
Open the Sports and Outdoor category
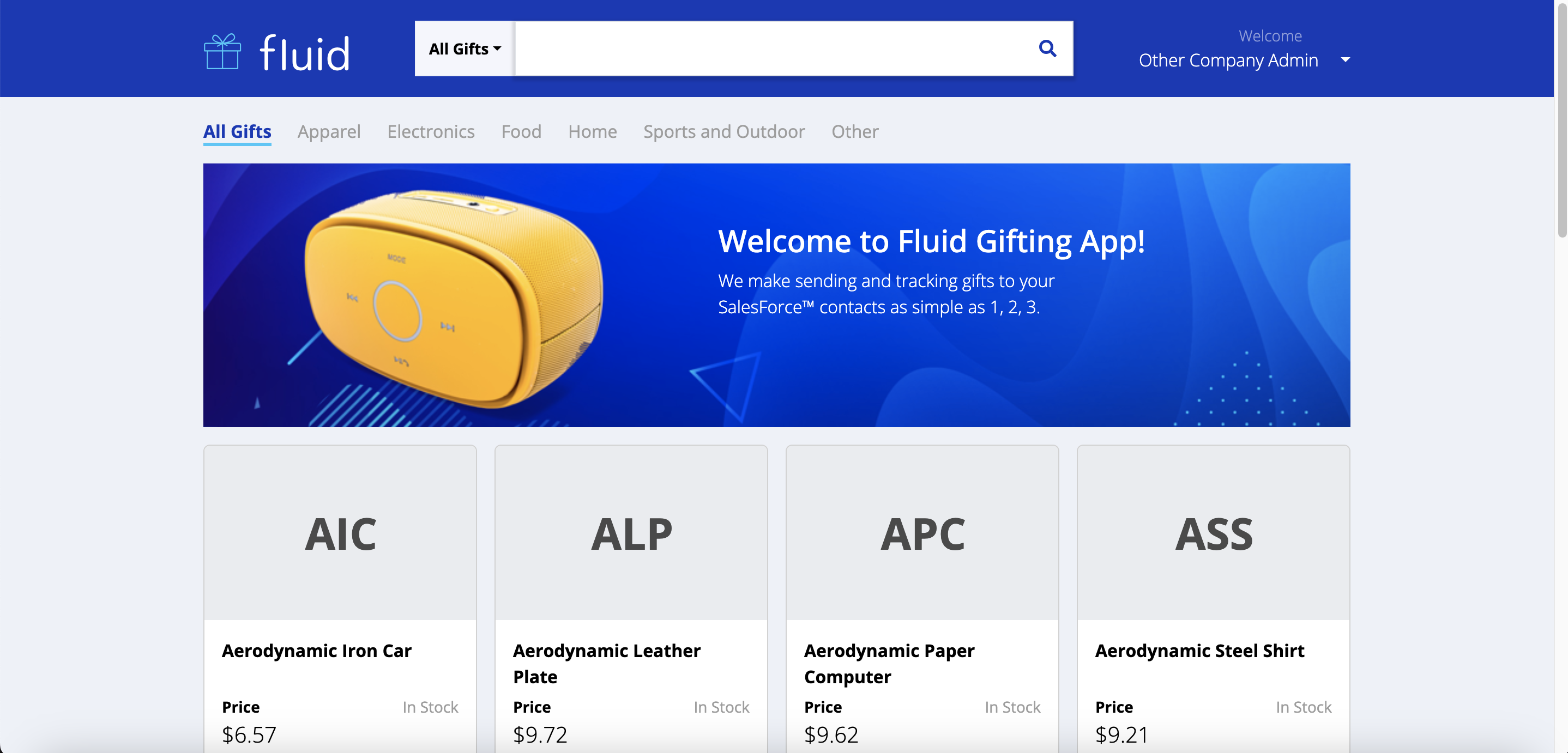[723, 131]
